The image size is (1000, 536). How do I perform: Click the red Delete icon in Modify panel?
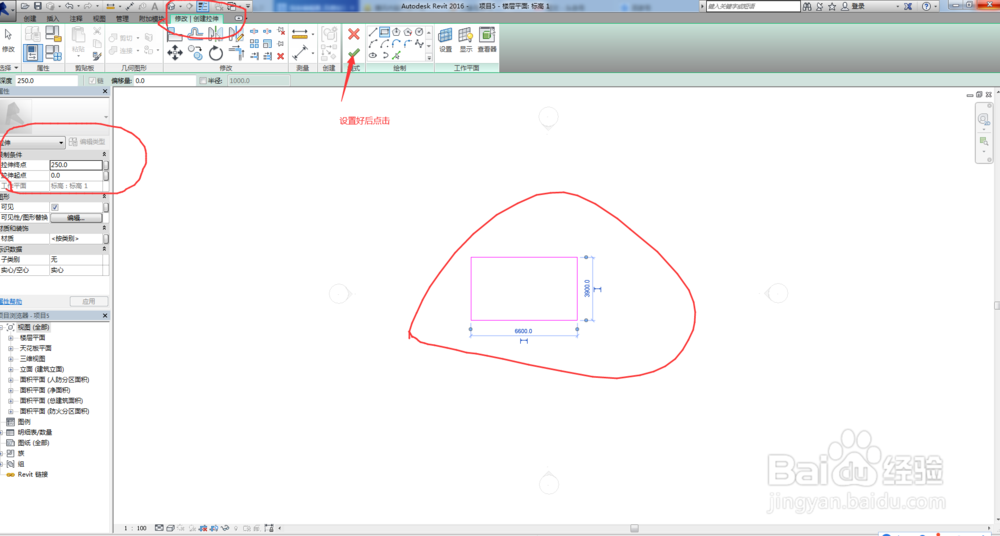pos(281,56)
